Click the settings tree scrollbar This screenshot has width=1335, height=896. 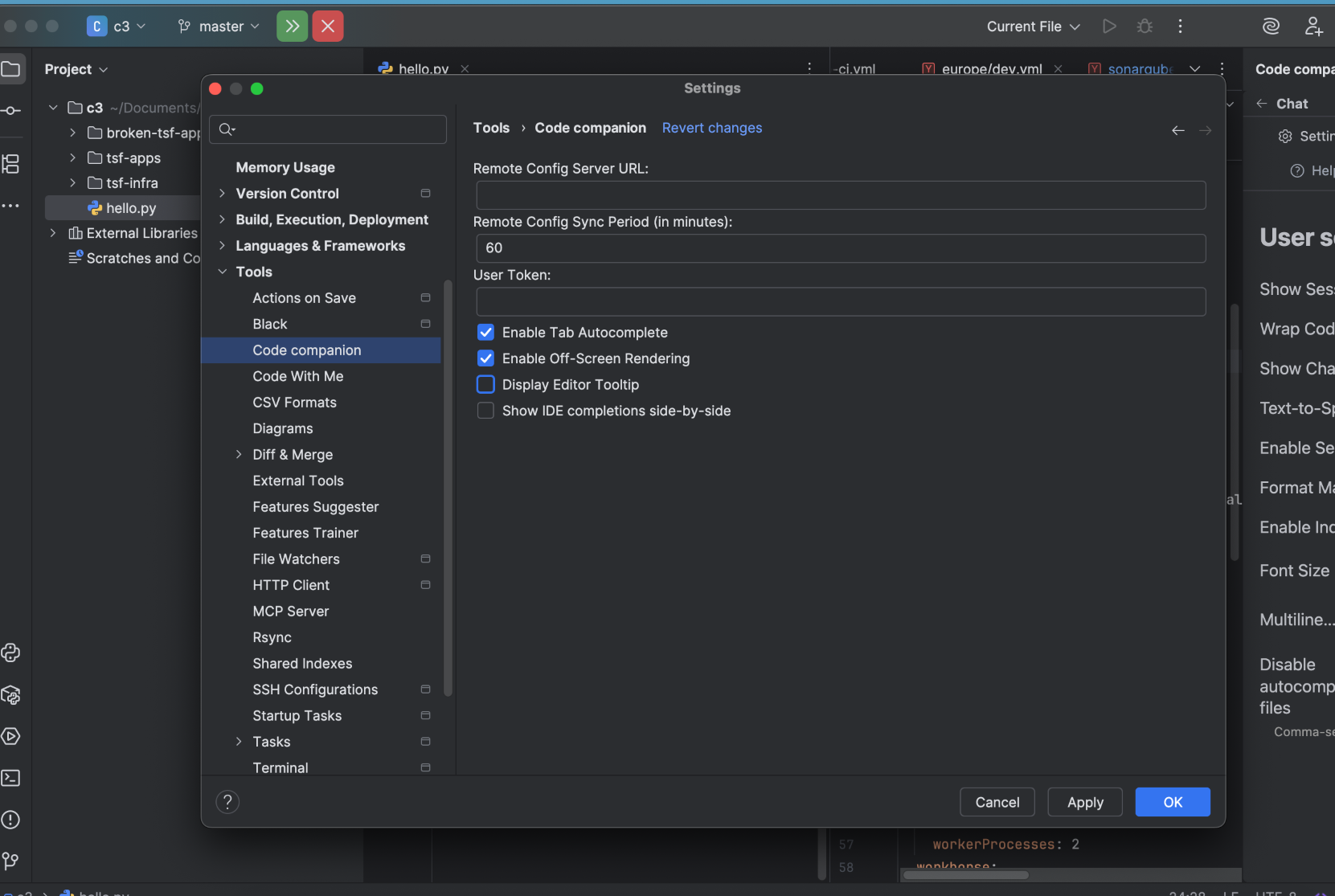click(x=448, y=488)
